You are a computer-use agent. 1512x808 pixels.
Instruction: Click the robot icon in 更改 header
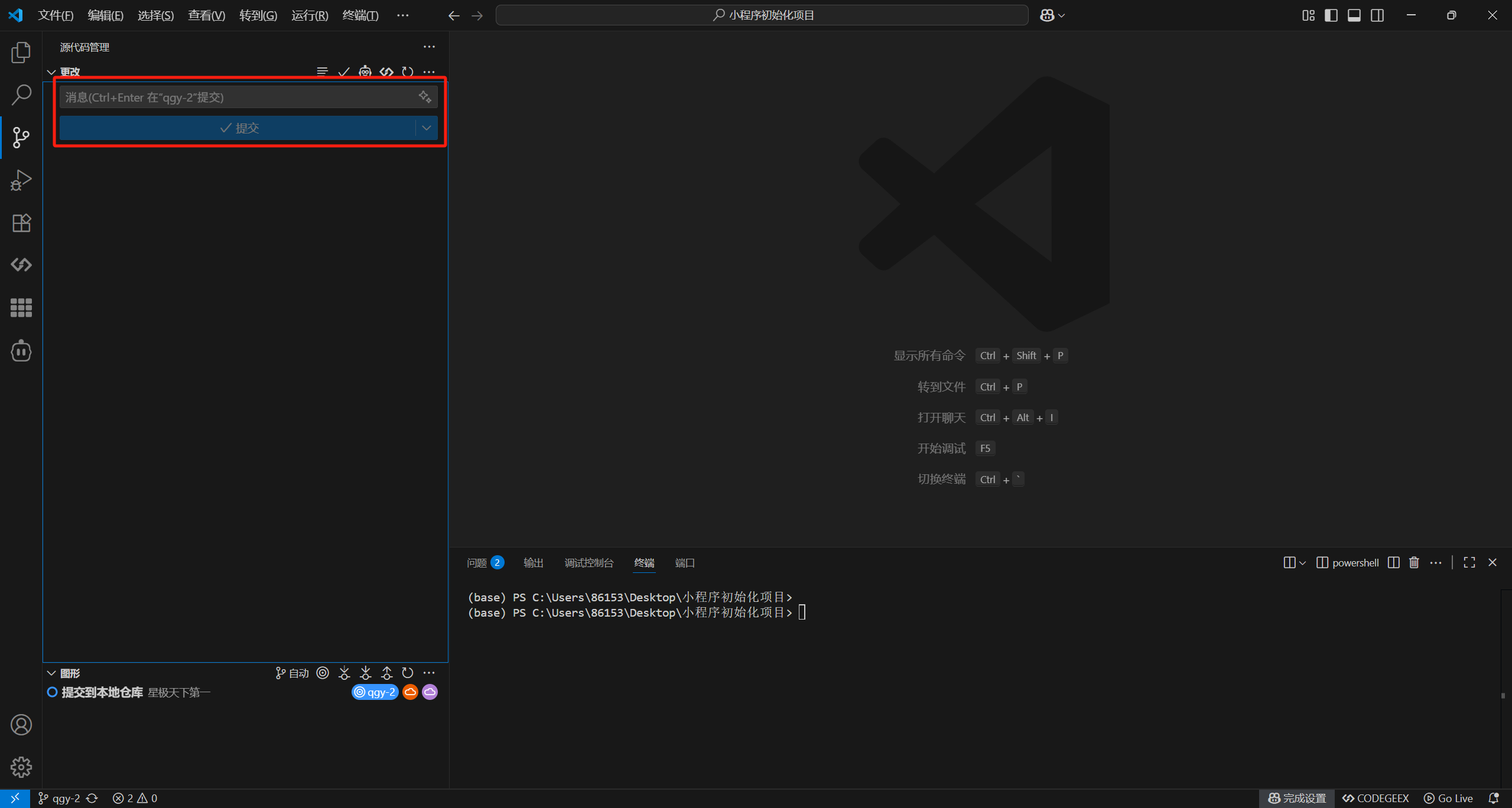[365, 71]
